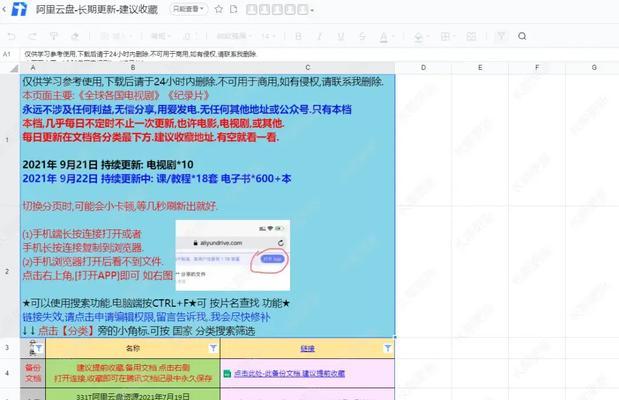
Task: Select column E header
Action: pyautogui.click(x=480, y=68)
